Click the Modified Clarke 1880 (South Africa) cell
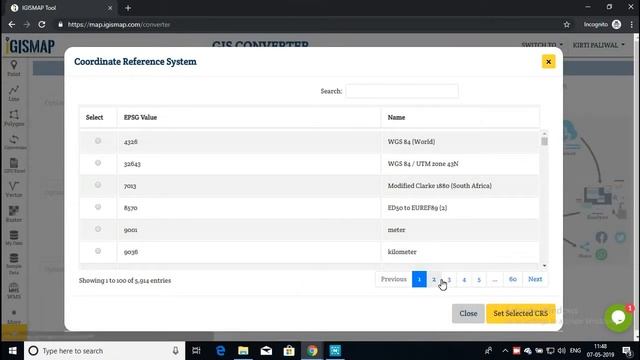The height and width of the screenshot is (360, 640). 460,186
